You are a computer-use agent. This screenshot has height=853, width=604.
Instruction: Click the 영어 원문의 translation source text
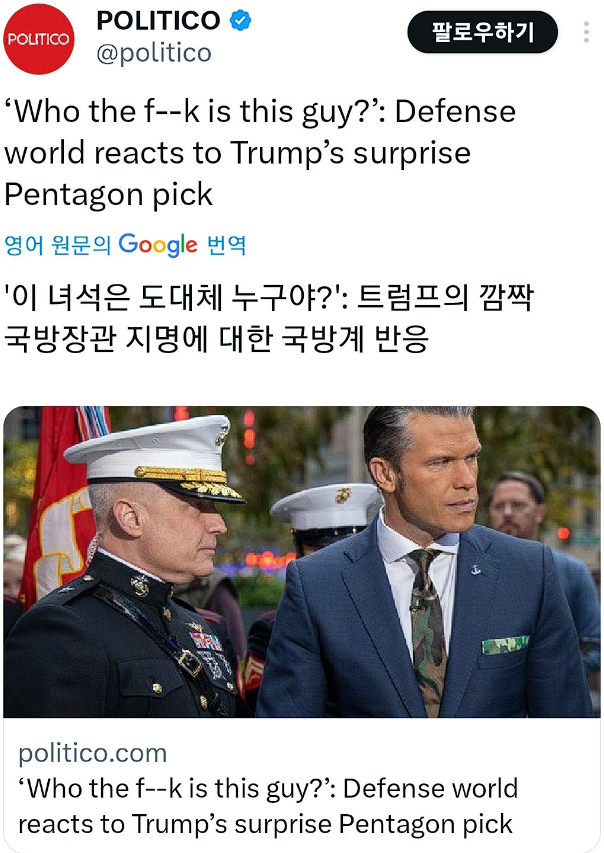(x=58, y=245)
